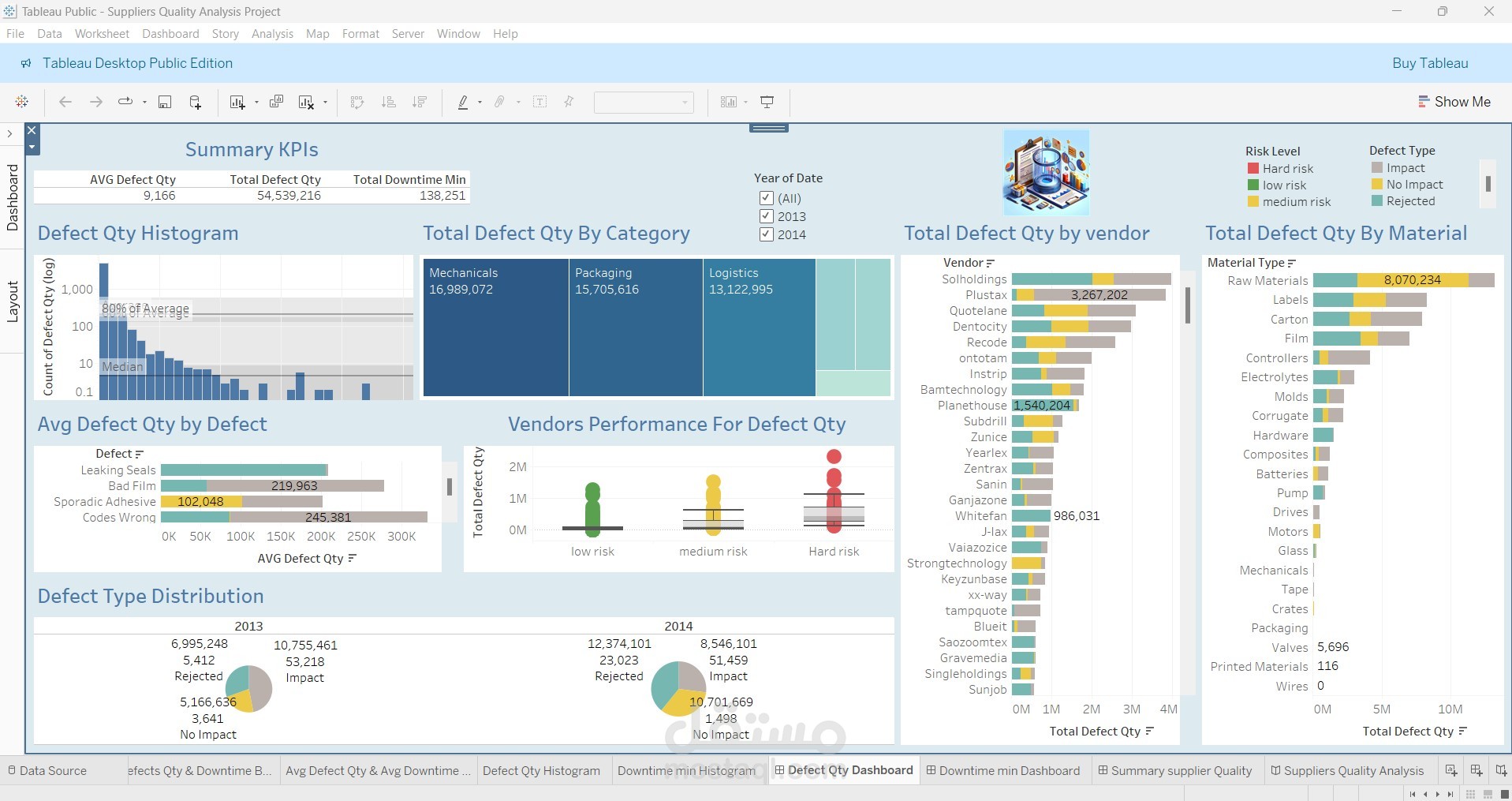This screenshot has height=801, width=1512.
Task: Apply descending sort using the toolbar icon
Action: click(420, 102)
